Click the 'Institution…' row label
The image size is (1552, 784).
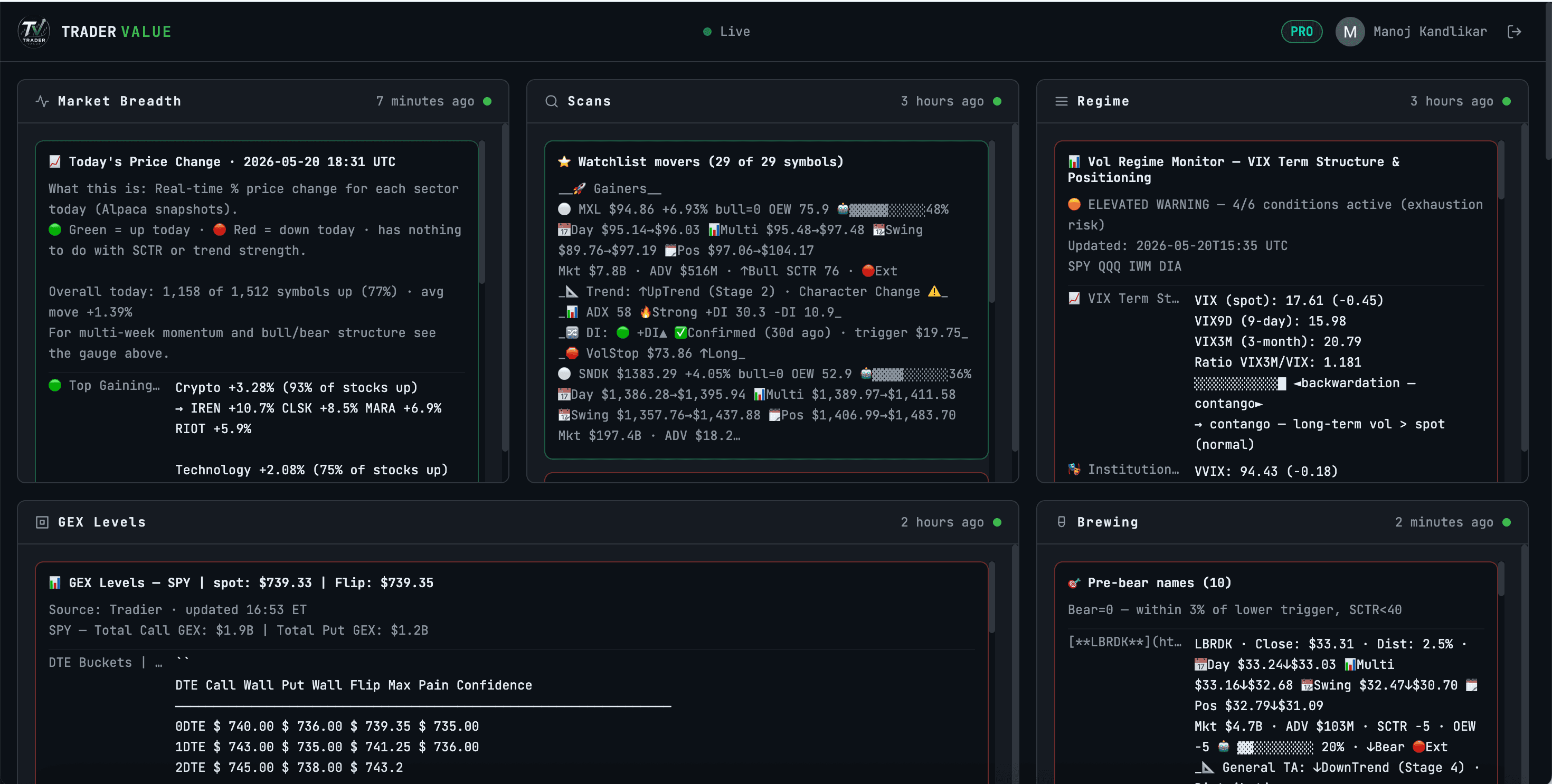click(x=1133, y=469)
